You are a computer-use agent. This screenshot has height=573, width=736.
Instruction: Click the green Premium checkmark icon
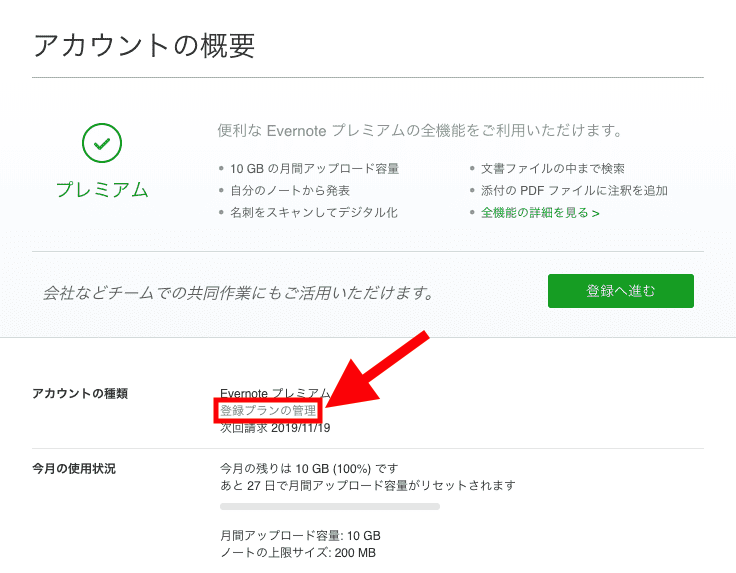click(101, 145)
